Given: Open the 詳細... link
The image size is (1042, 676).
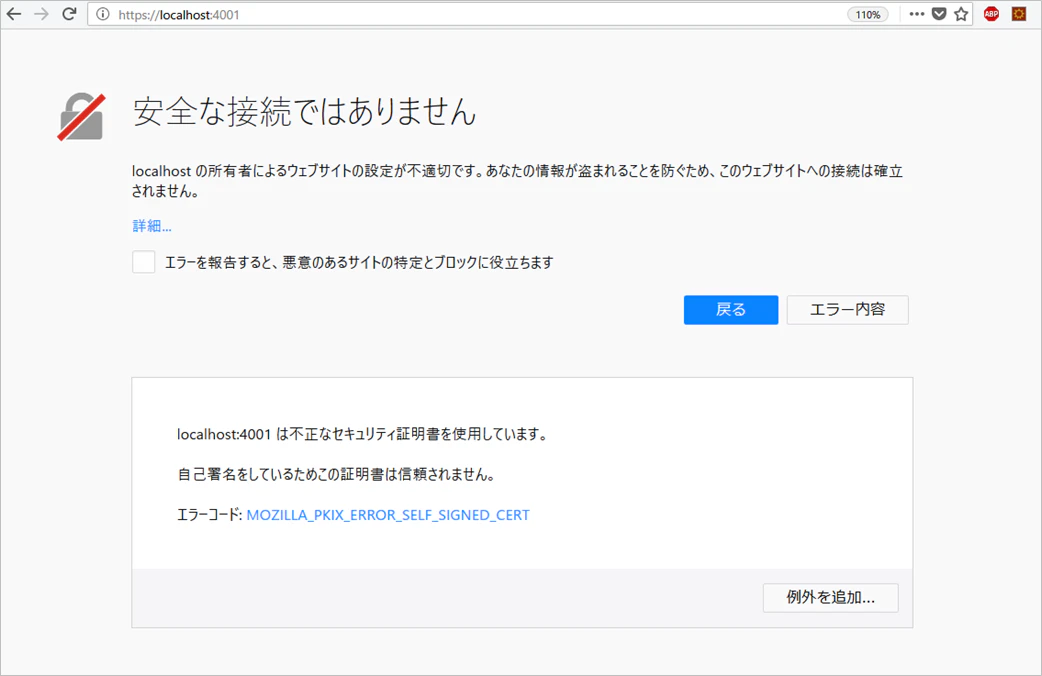Looking at the screenshot, I should click(x=152, y=226).
